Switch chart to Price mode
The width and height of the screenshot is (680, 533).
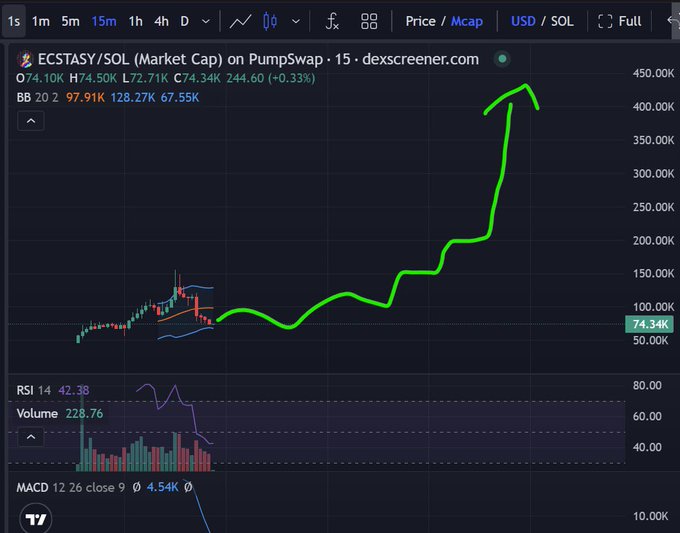click(420, 21)
